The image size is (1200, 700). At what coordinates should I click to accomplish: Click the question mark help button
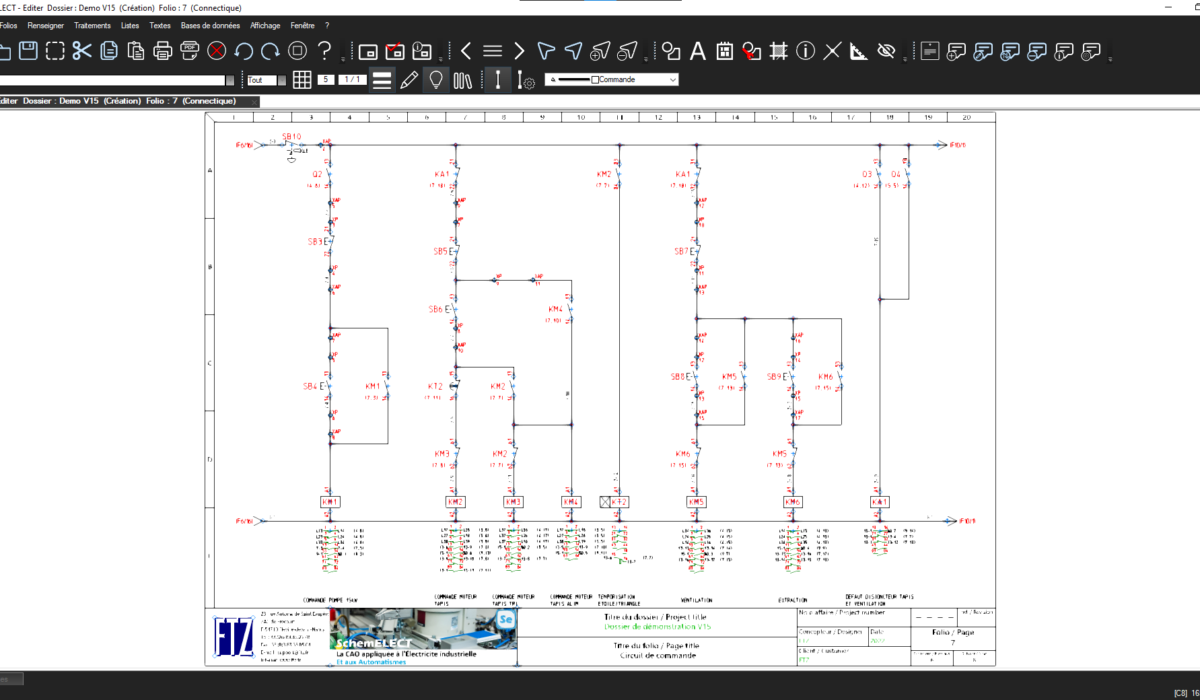[x=324, y=50]
